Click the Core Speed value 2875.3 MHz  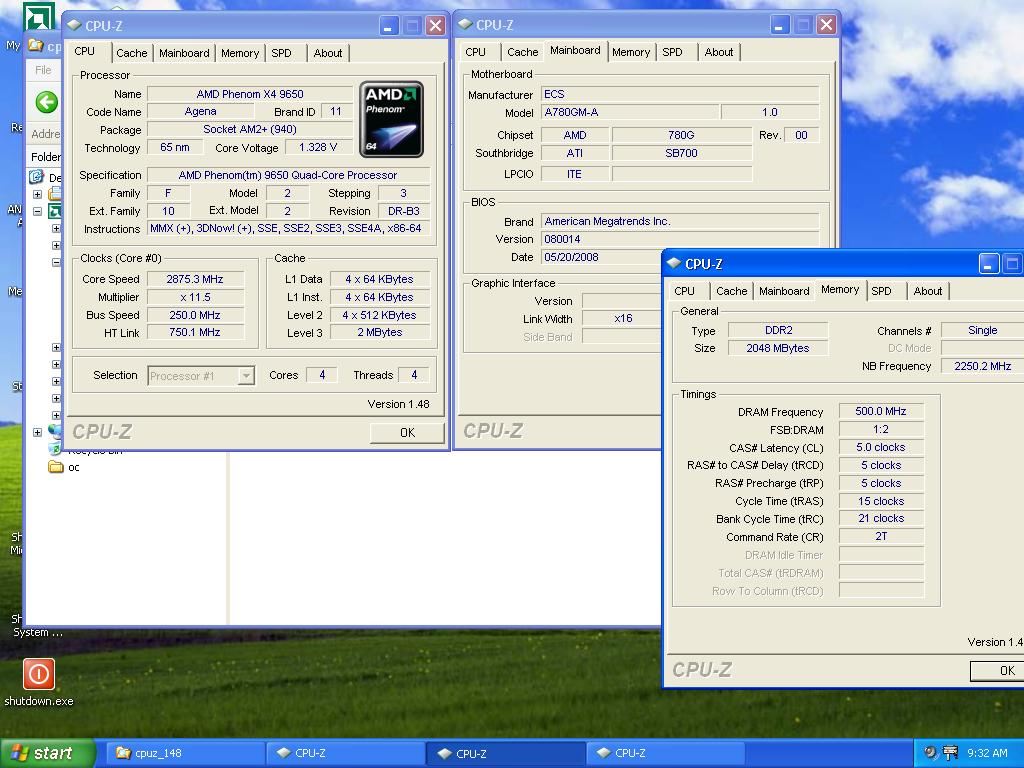195,280
